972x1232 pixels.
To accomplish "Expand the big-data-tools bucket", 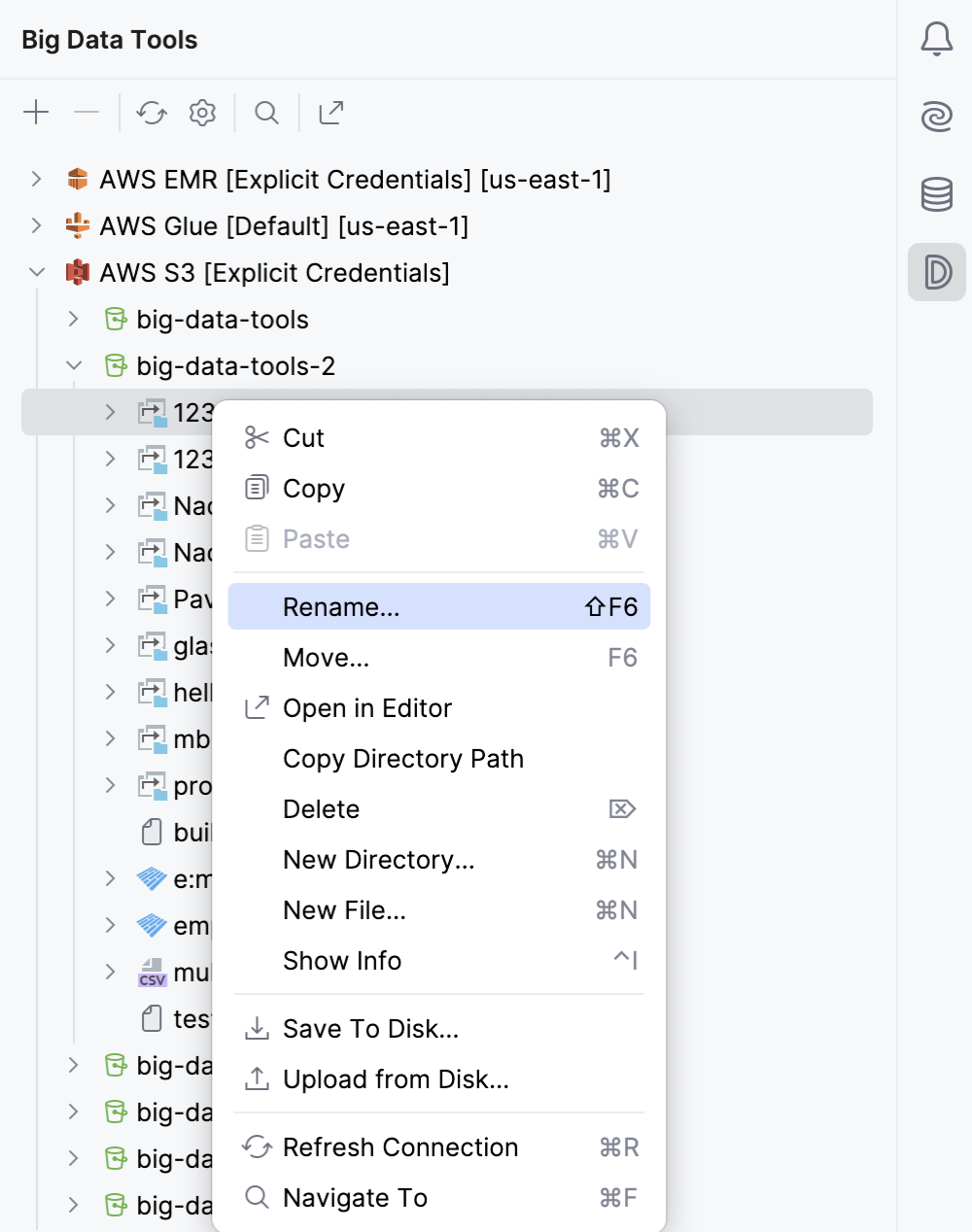I will pyautogui.click(x=72, y=319).
